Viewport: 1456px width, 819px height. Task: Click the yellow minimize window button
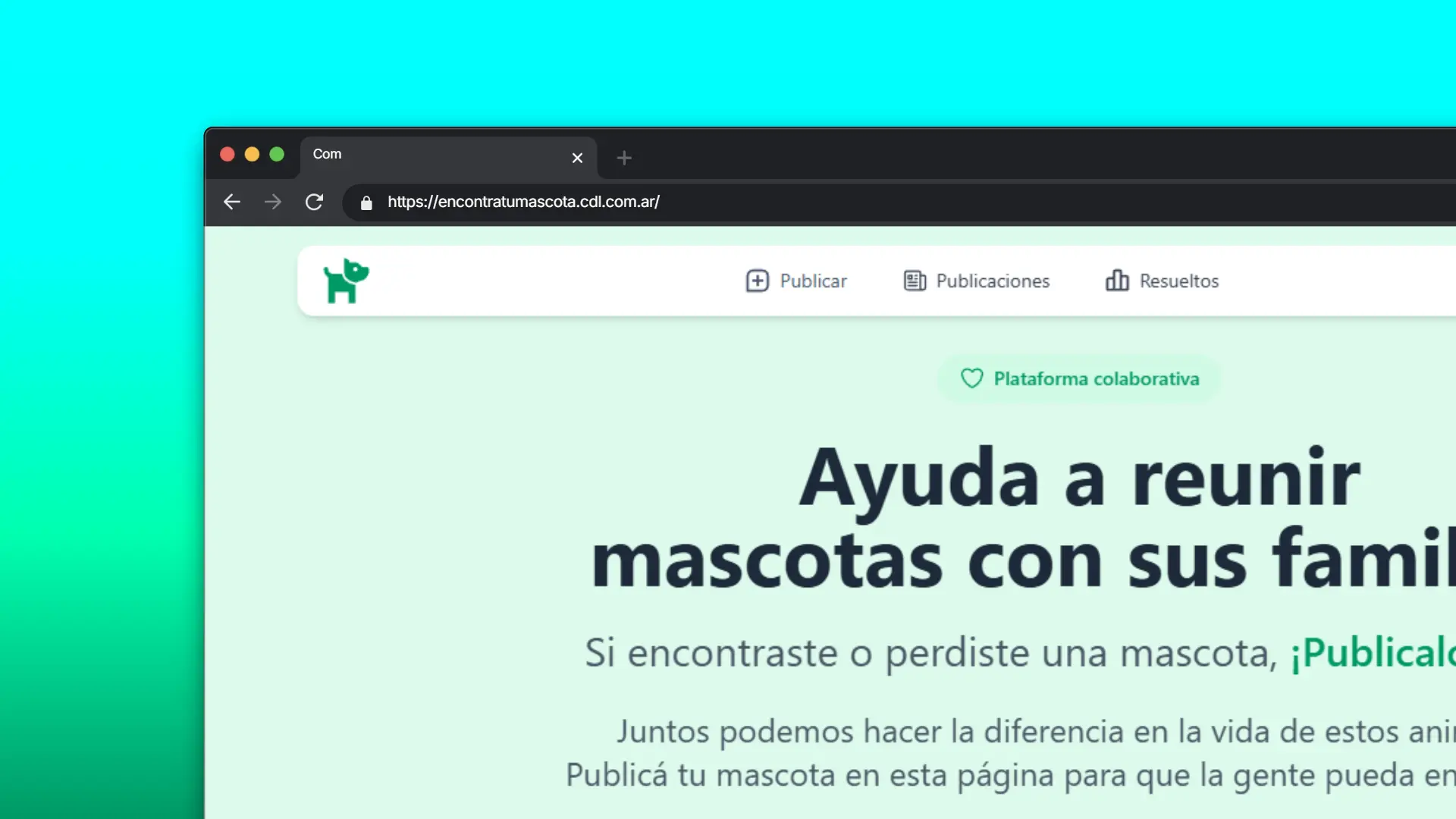[x=252, y=155]
